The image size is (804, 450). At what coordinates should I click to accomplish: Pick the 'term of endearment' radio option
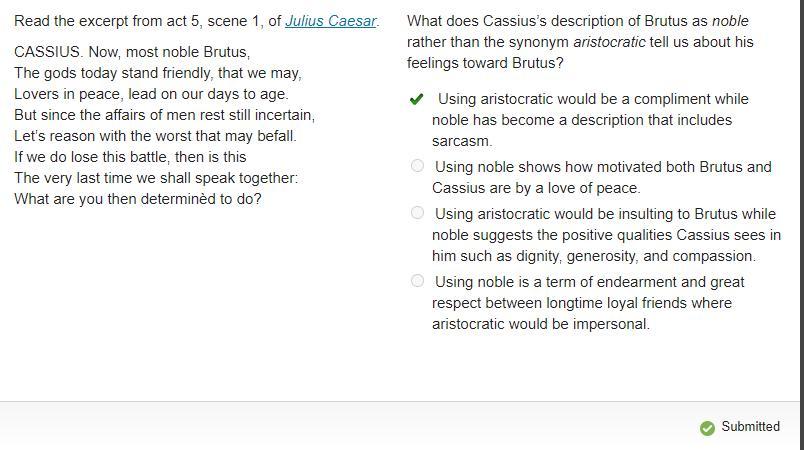click(x=417, y=281)
